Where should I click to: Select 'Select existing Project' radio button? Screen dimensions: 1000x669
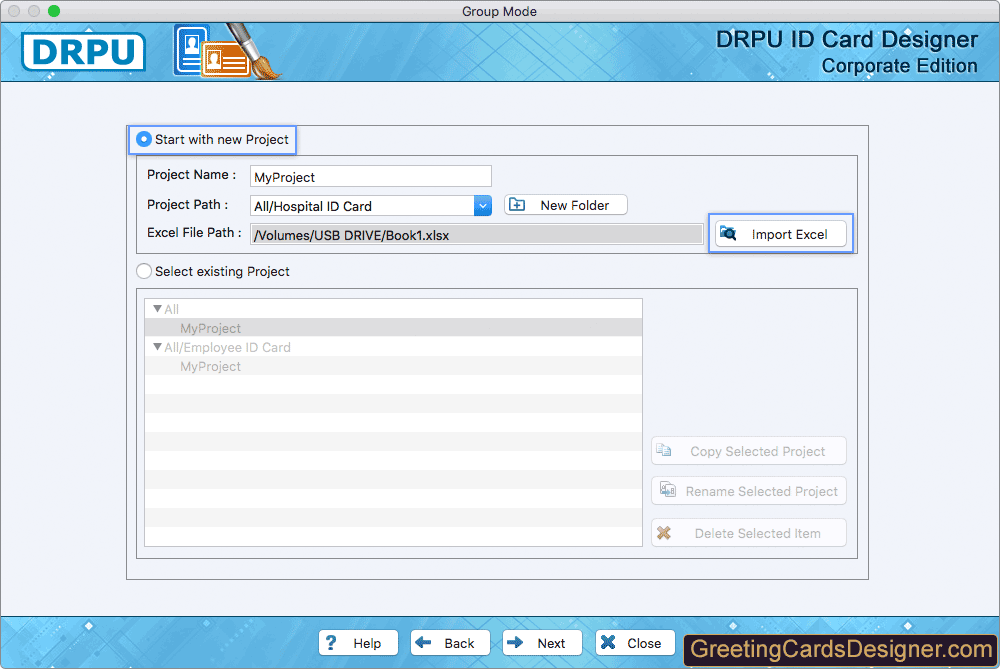pyautogui.click(x=144, y=271)
